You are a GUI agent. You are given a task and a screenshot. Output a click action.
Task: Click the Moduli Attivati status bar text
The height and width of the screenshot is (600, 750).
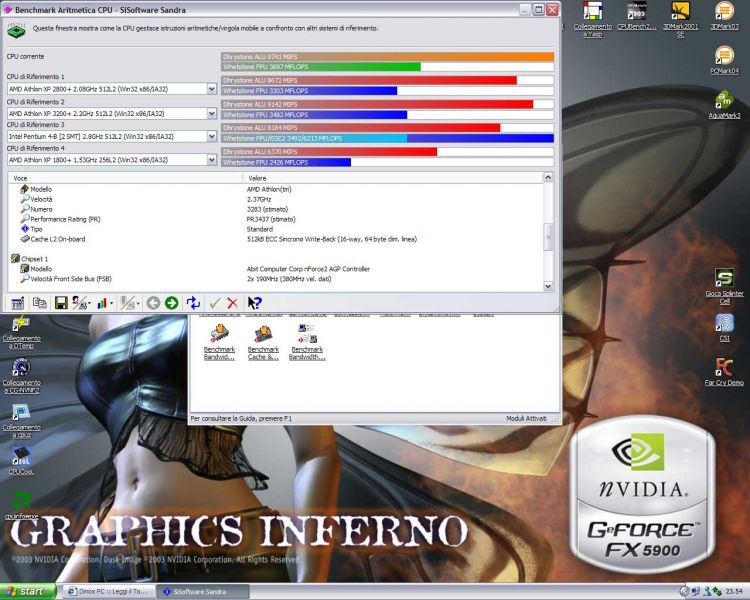(x=526, y=419)
